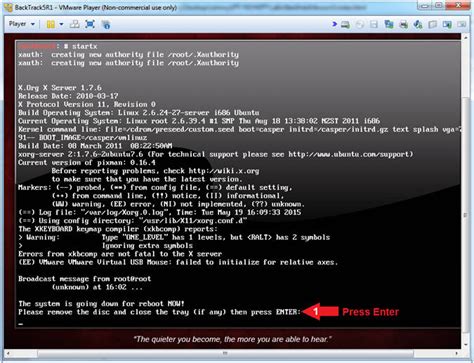Viewport: 474px width, 363px height.
Task: Send Ctrl+Alt+Del to the virtual machine
Action: tap(75, 24)
